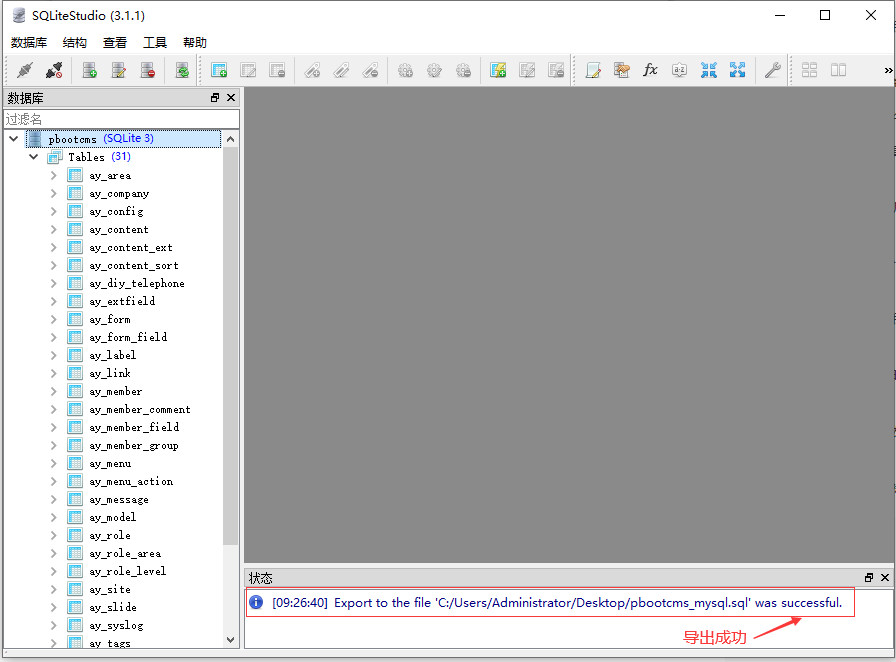Open the SQL editor from the toolbar
This screenshot has height=662, width=896.
(593, 70)
